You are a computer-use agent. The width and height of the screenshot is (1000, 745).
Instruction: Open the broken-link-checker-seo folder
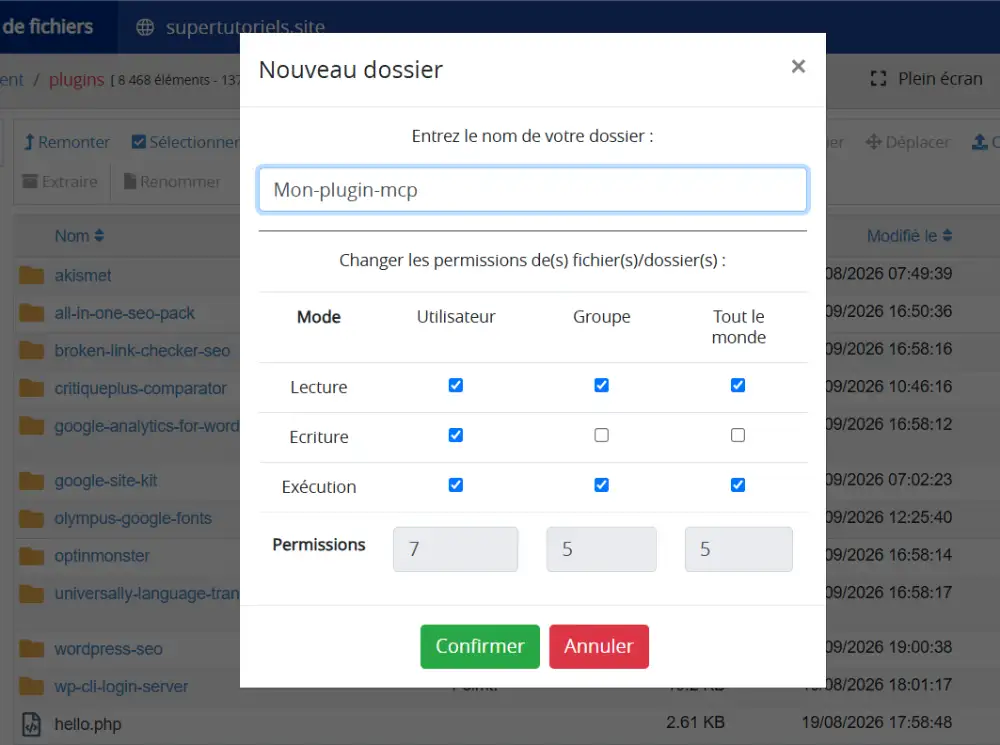click(142, 351)
